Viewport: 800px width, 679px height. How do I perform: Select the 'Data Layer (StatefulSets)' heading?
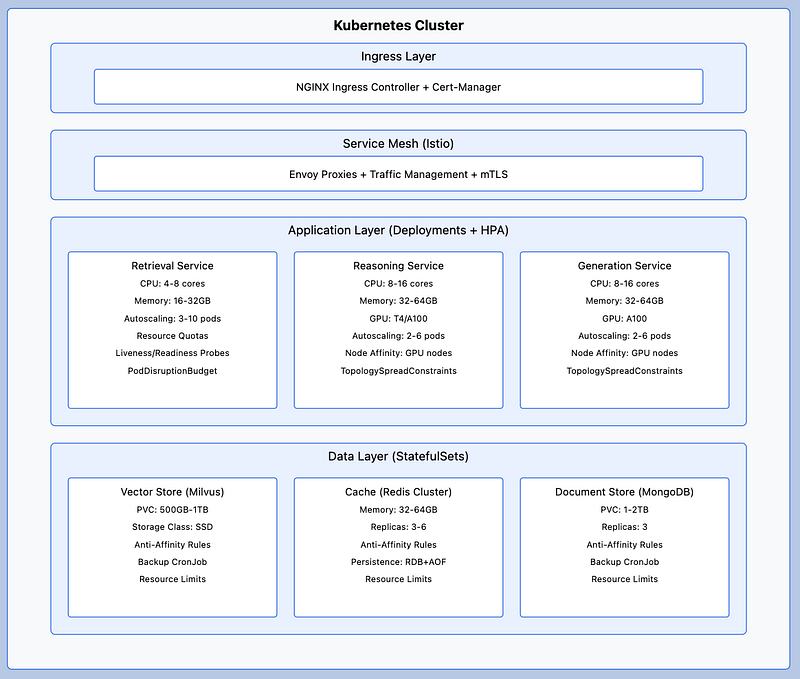pos(398,457)
